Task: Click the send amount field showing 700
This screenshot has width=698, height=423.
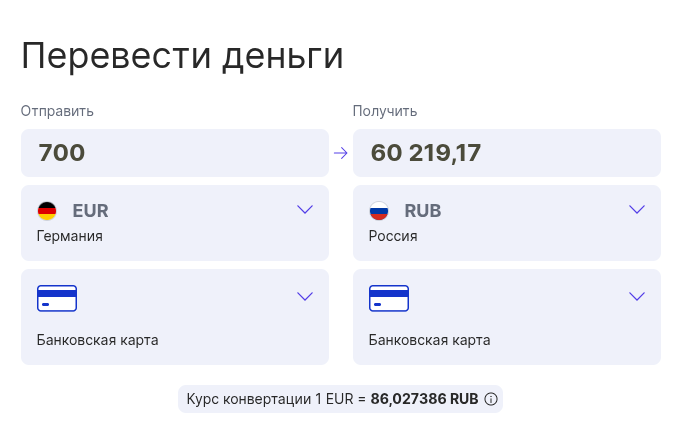Action: (x=175, y=153)
